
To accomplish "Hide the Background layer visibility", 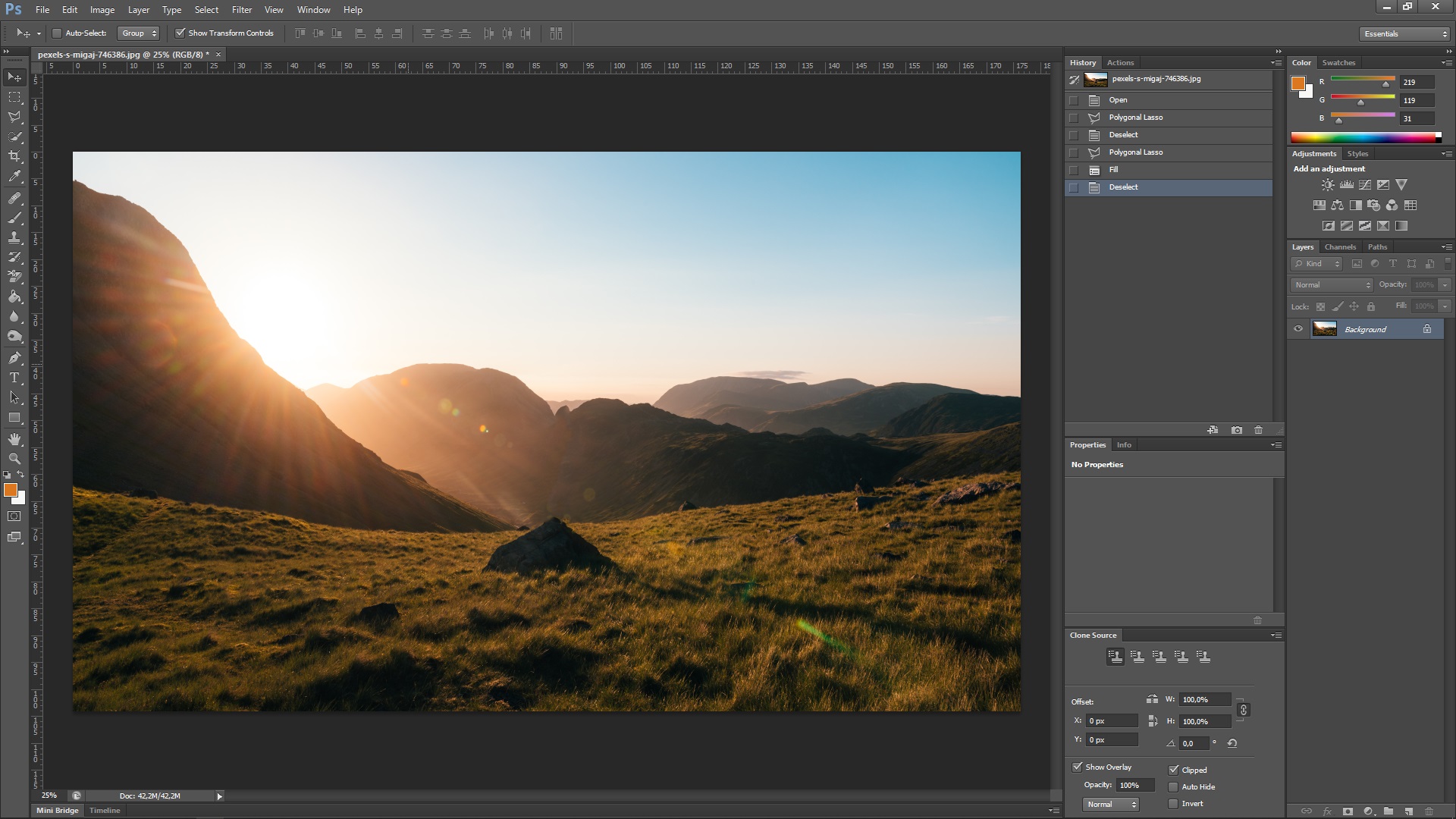I will point(1299,329).
